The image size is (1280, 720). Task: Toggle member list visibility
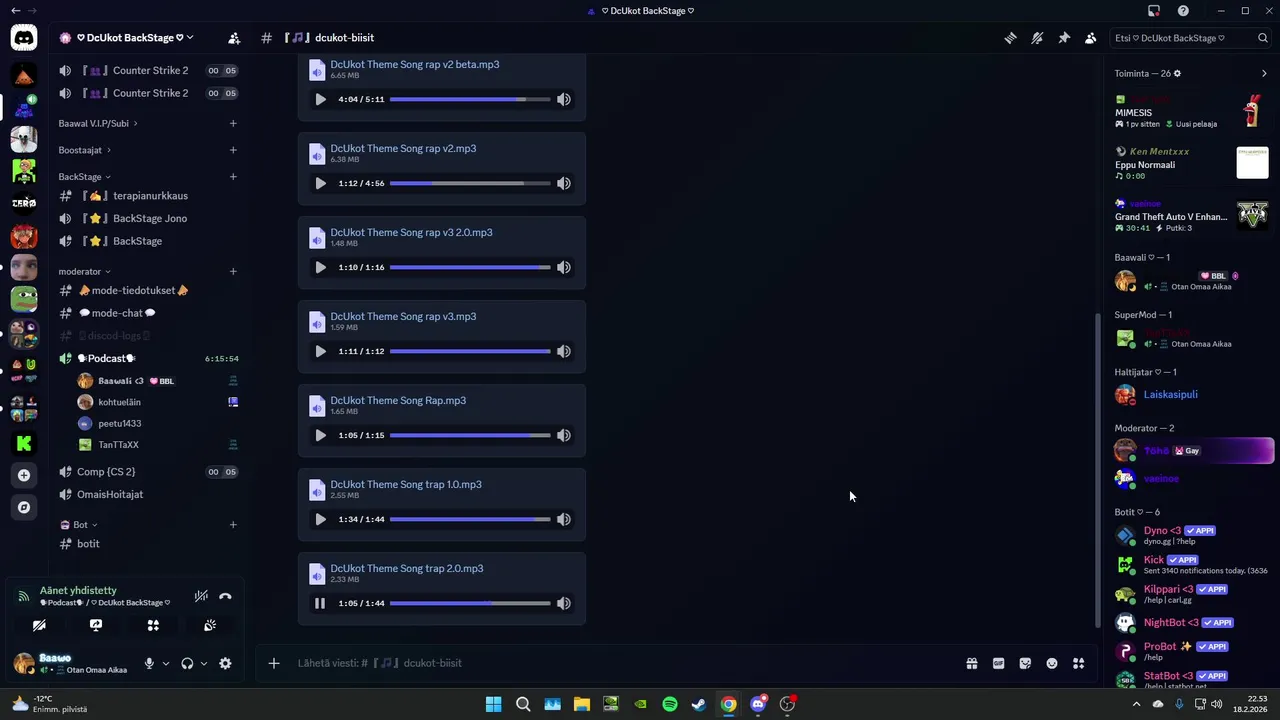pos(1090,38)
